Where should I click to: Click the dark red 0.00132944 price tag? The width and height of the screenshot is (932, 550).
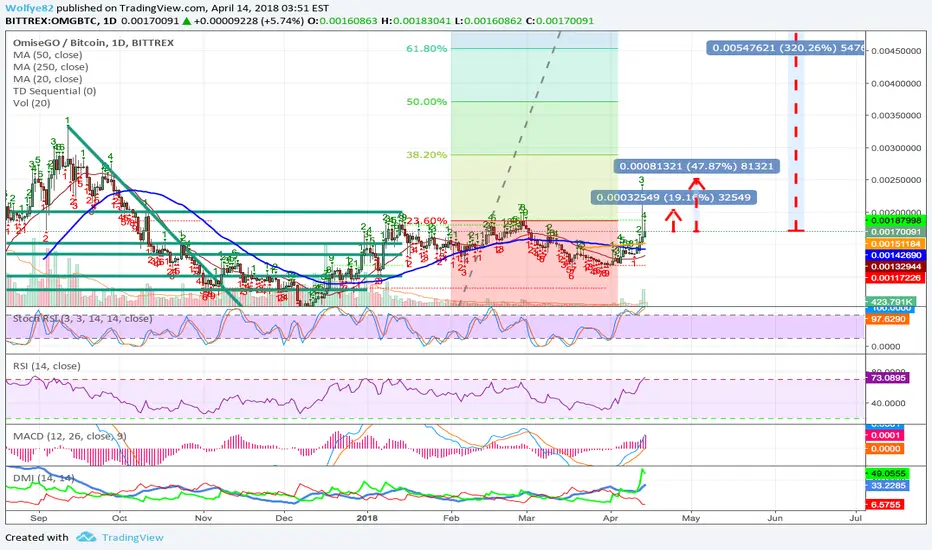896,266
